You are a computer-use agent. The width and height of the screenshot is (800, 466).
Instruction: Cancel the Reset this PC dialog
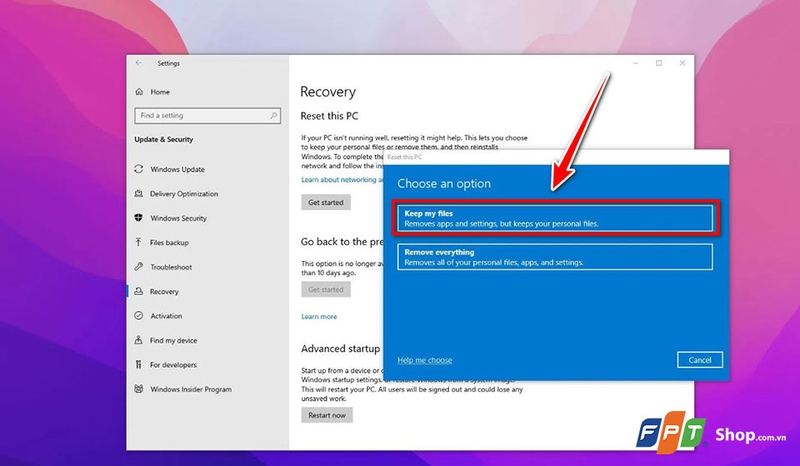(699, 360)
